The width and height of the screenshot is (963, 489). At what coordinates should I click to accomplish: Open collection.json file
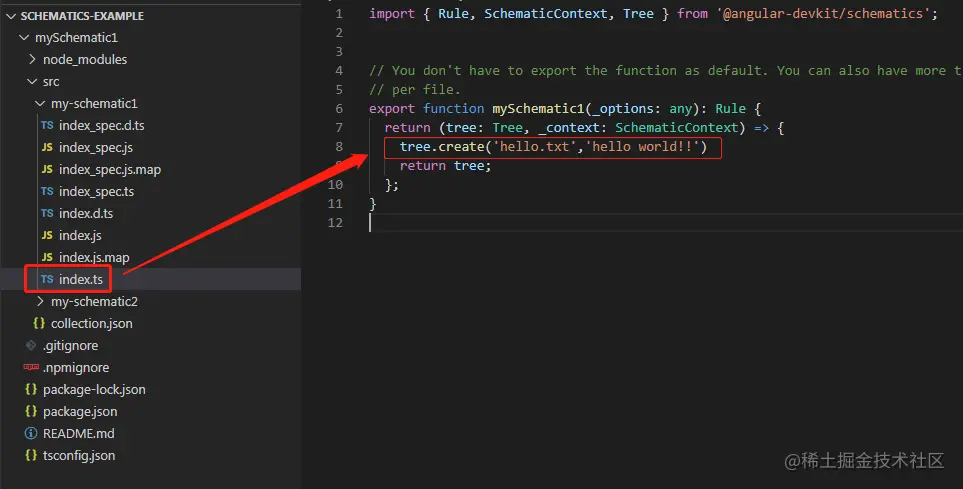pyautogui.click(x=92, y=324)
